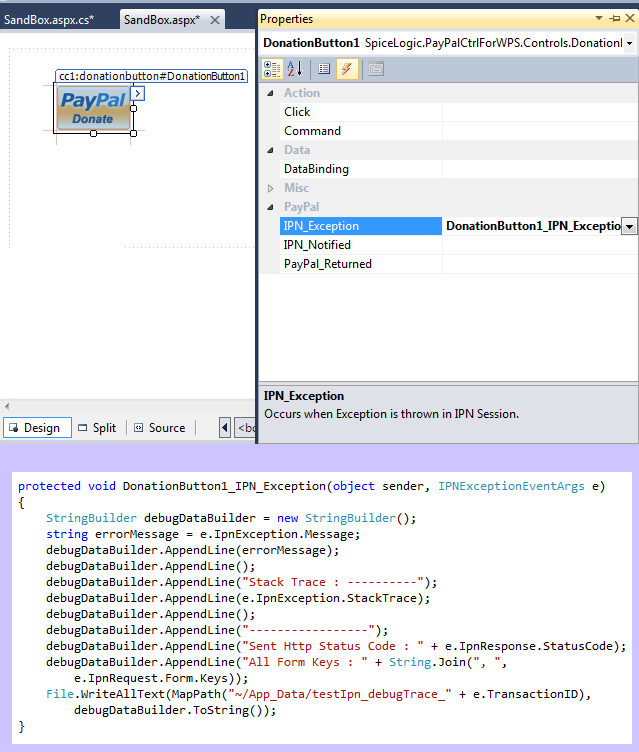Open the Properties window position dropdown arrow

coord(599,18)
